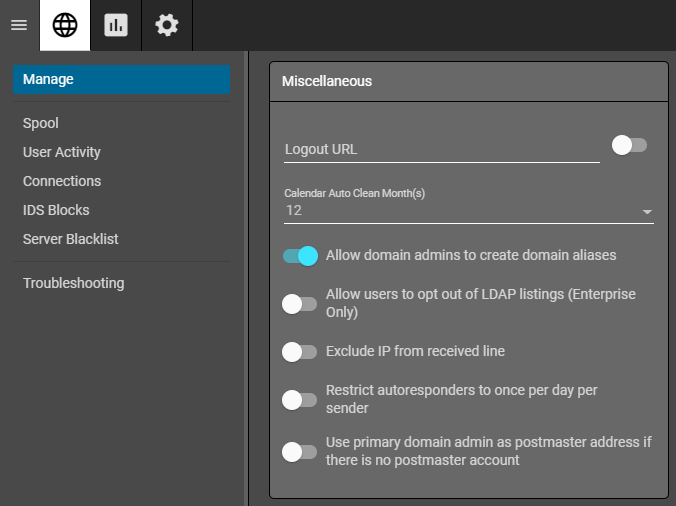The width and height of the screenshot is (676, 506).
Task: Enable Exclude IP from received line
Action: point(300,352)
